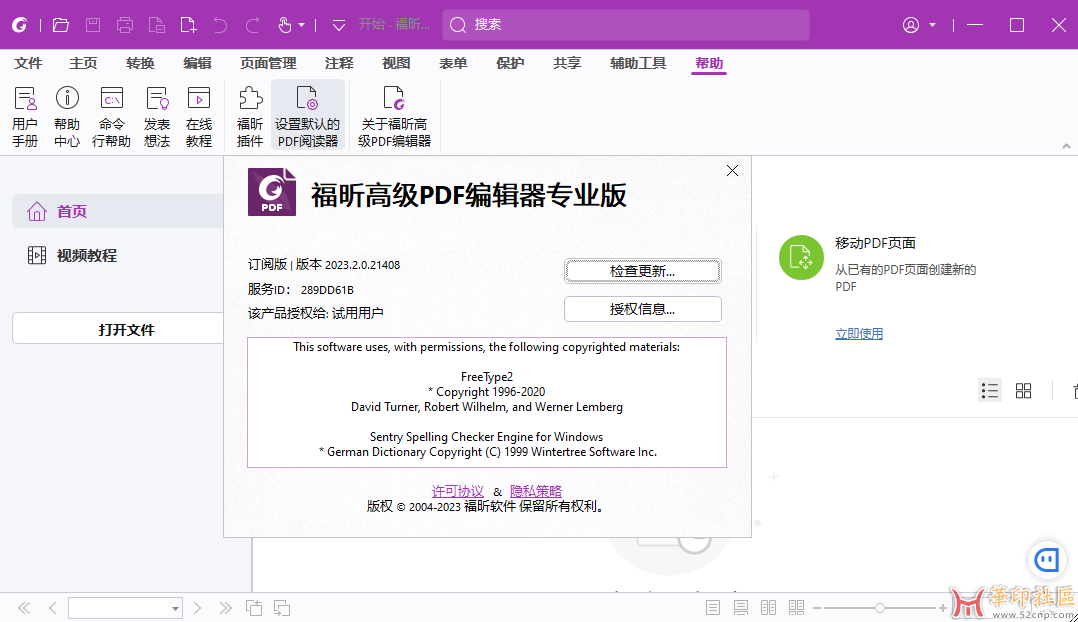Click the 立即使用 link
The width and height of the screenshot is (1078, 622).
click(859, 334)
